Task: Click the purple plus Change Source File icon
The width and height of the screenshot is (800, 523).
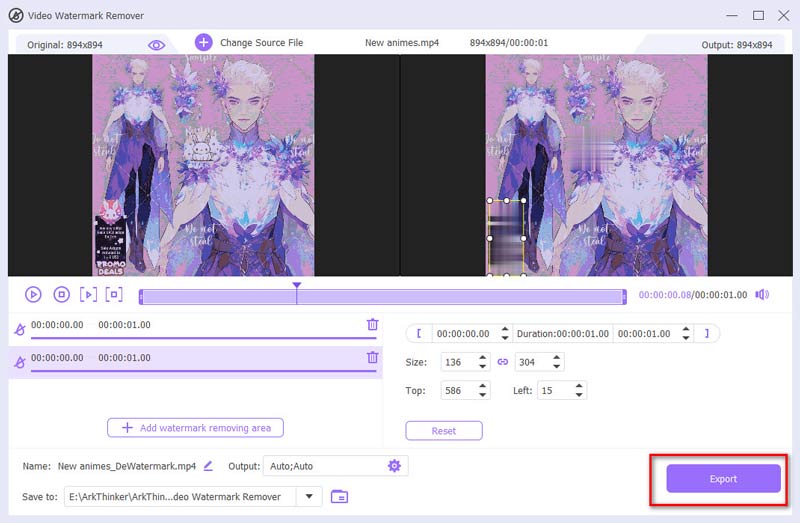Action: click(x=204, y=42)
